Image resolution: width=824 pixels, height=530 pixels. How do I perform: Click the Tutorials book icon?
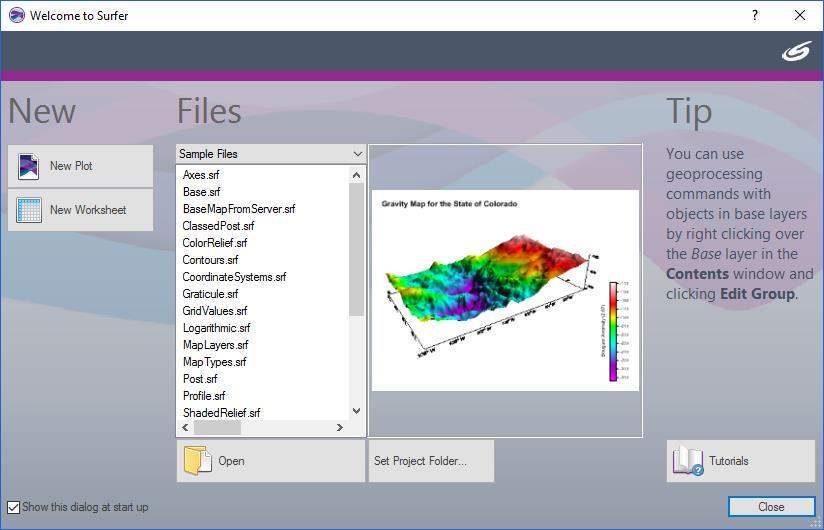pos(688,461)
